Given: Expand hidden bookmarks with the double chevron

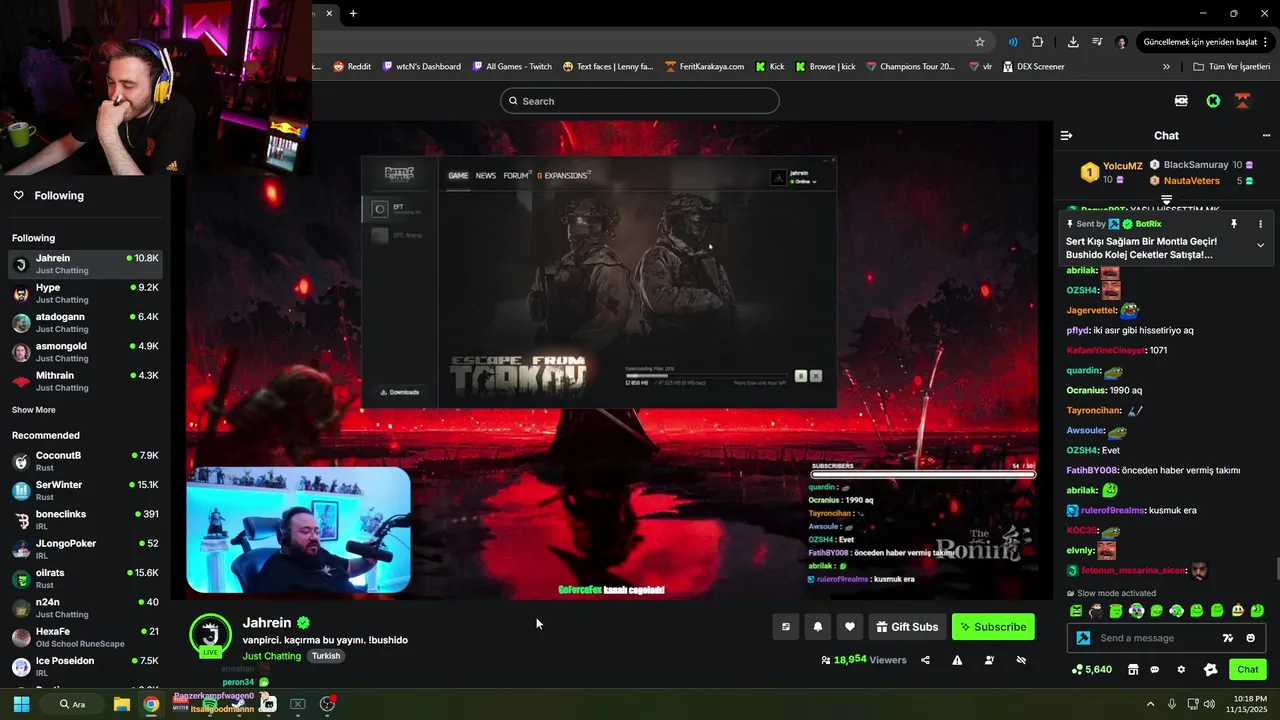Looking at the screenshot, I should click(1166, 67).
